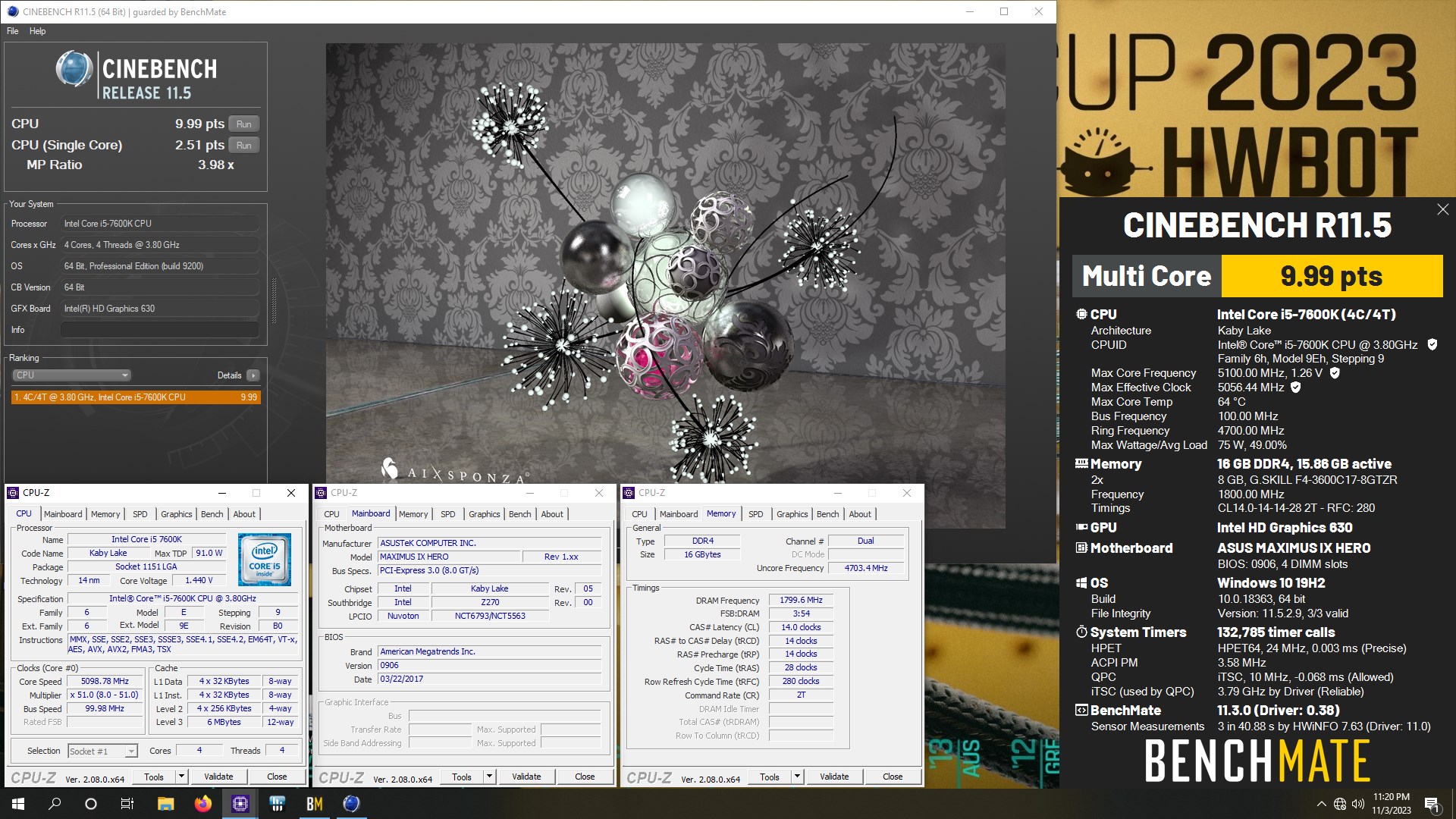
Task: Expand Tools dropdown arrow in Memory window
Action: coord(797,777)
